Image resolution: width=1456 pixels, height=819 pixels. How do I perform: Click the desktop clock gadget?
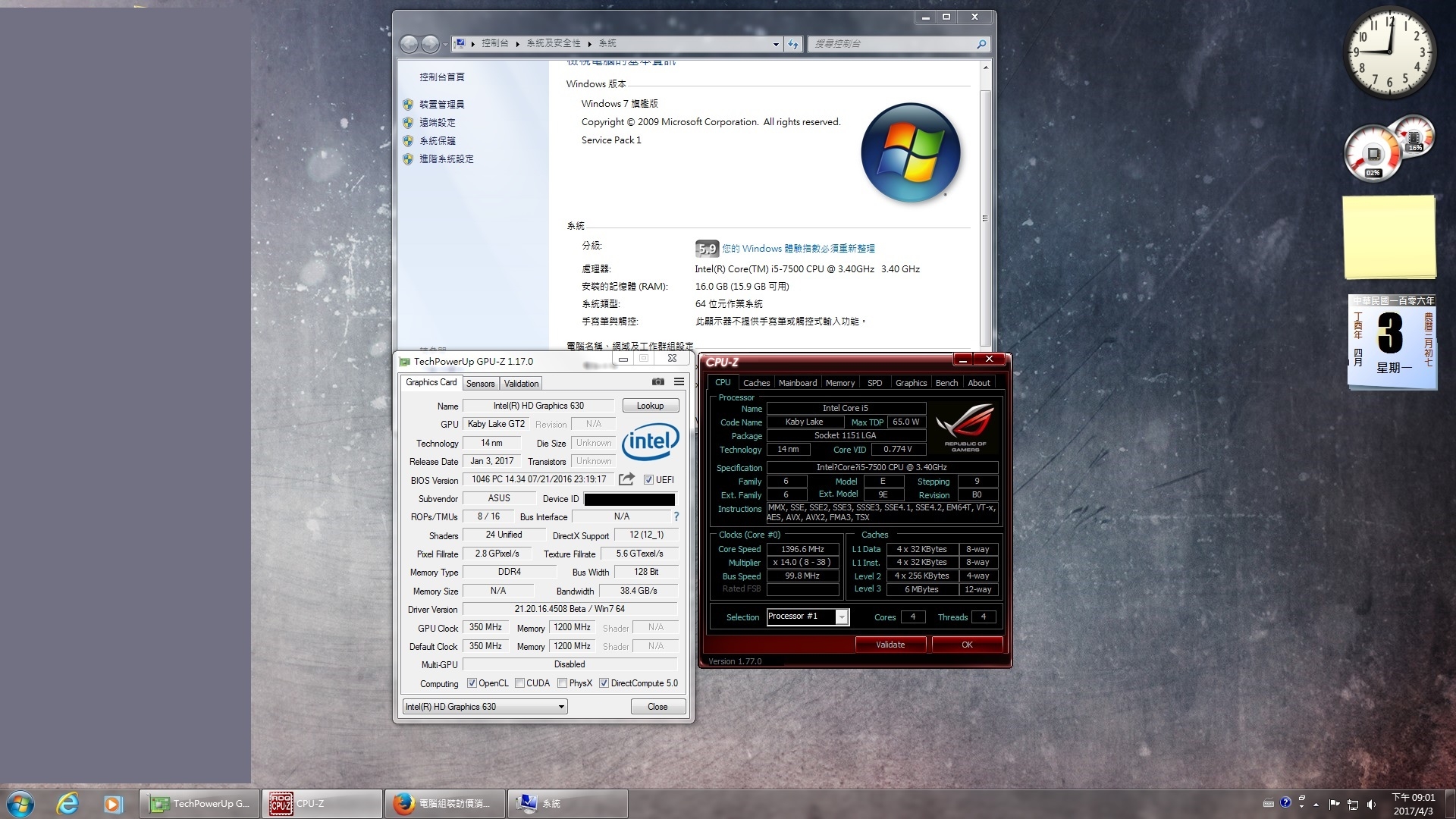1389,52
